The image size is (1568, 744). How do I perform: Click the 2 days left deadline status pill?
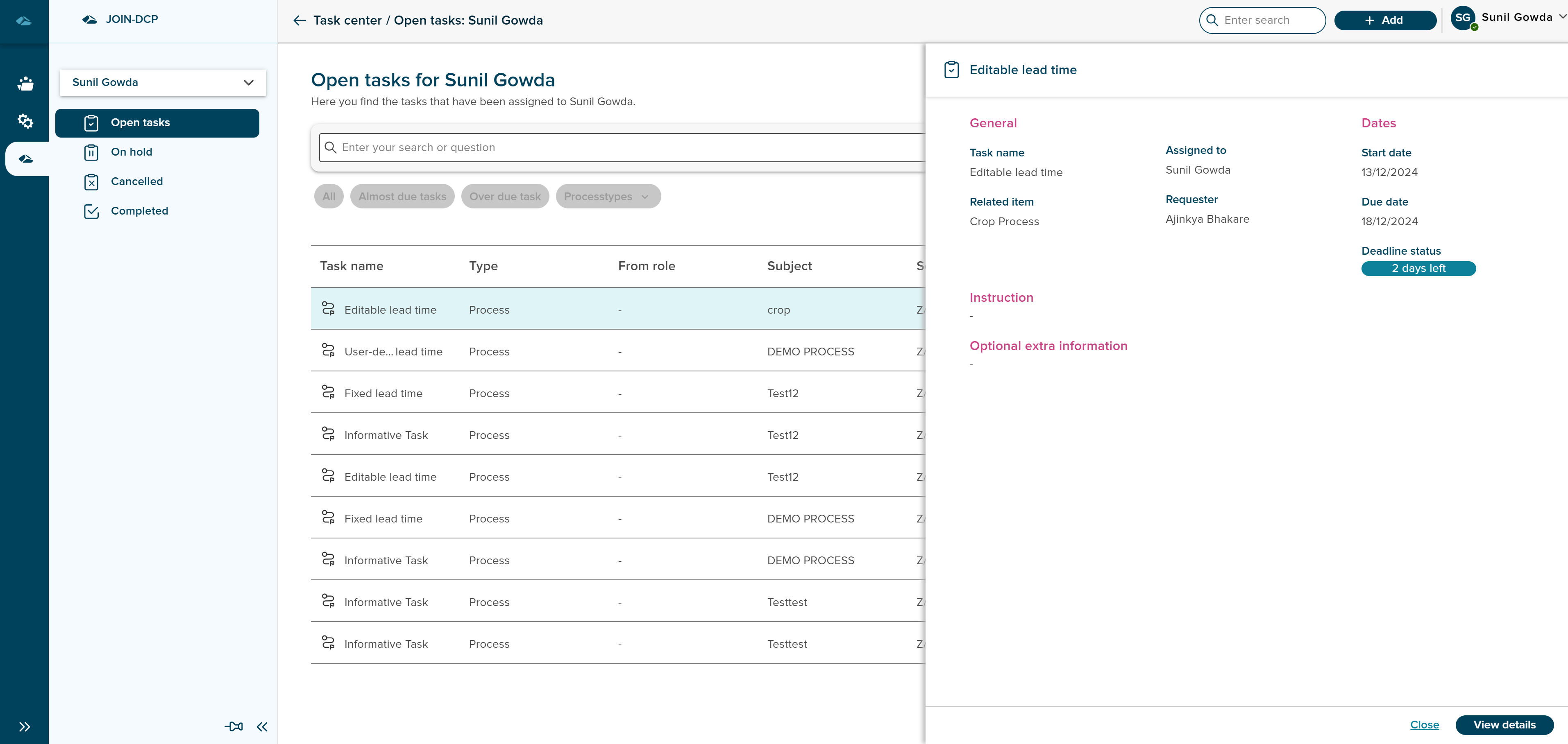click(1418, 268)
